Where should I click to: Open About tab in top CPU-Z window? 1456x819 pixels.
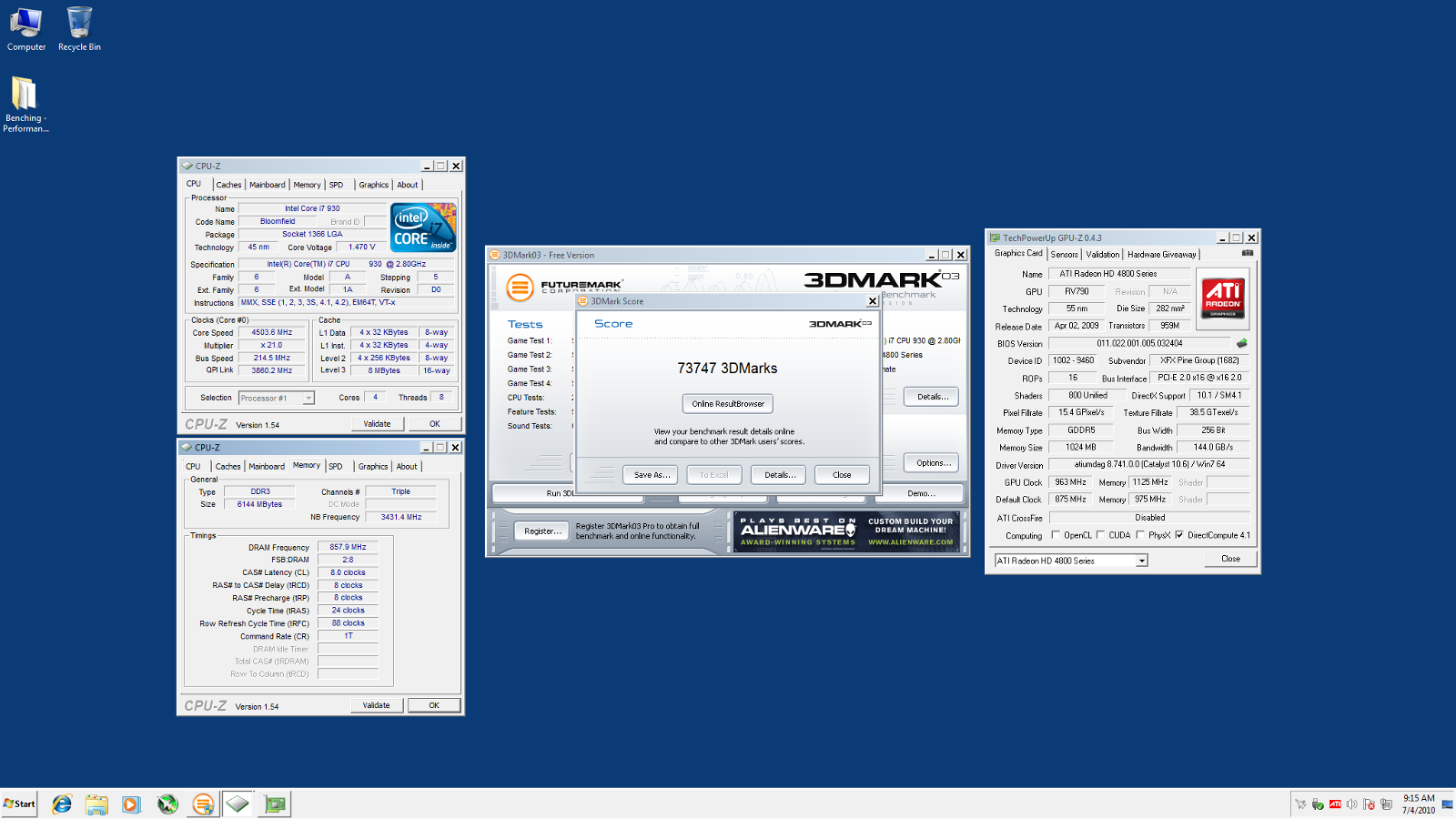pyautogui.click(x=407, y=185)
